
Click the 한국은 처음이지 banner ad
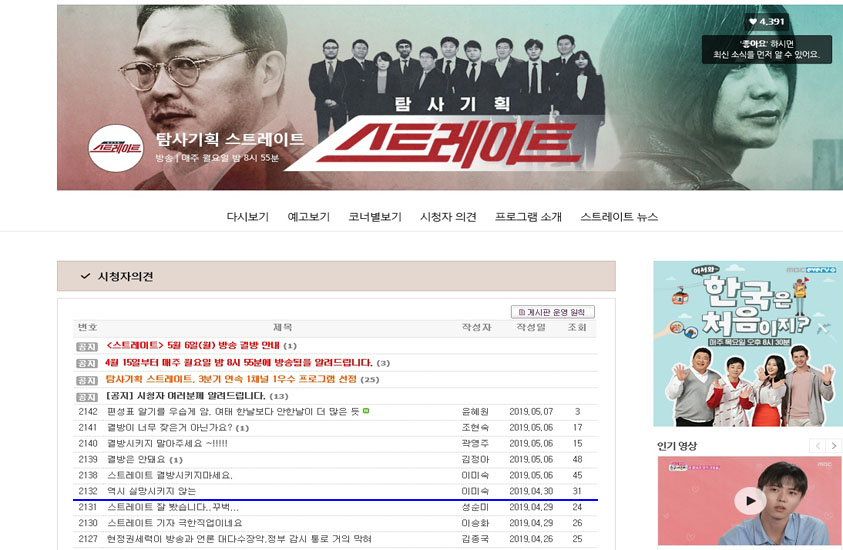pyautogui.click(x=748, y=344)
